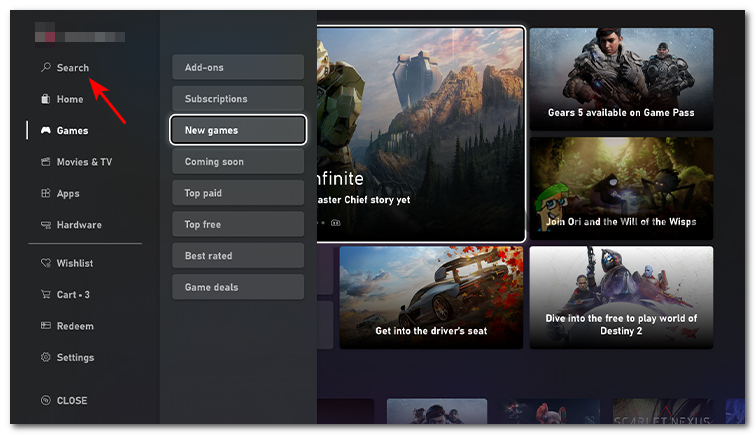Open the Halo Infinite featured tile
Screen dimensions: 756x435
(x=420, y=134)
